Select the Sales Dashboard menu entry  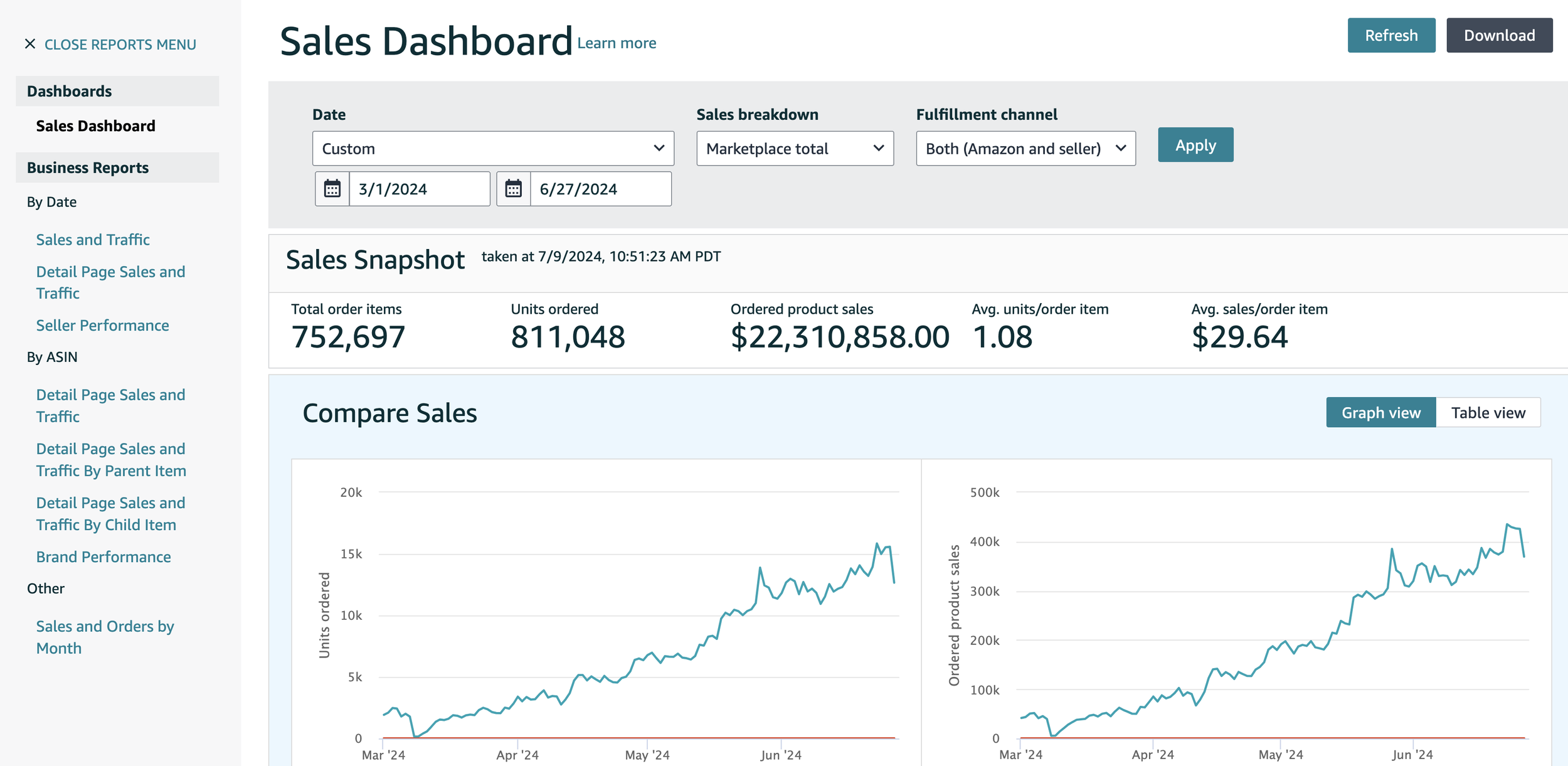point(95,125)
